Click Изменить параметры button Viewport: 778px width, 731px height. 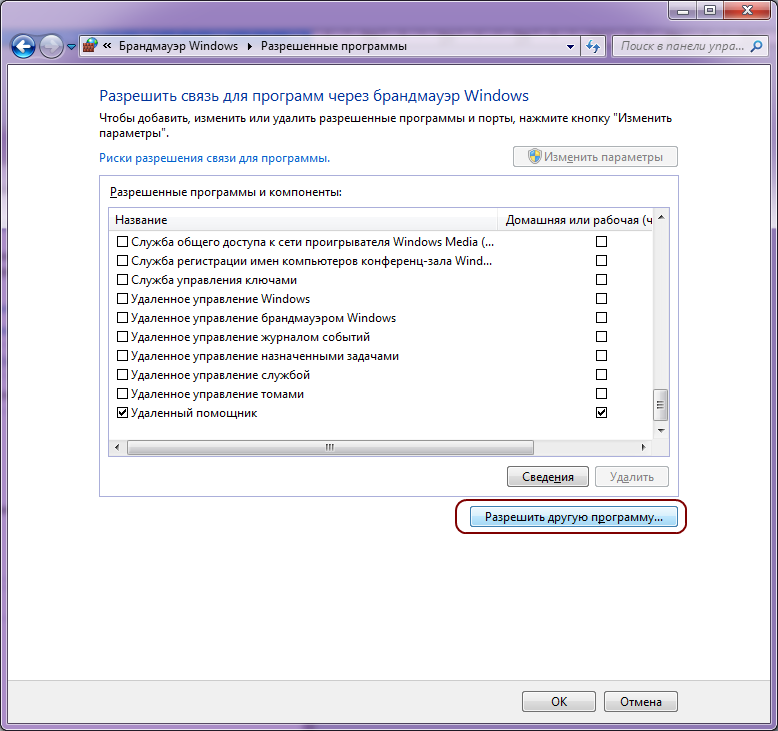(595, 157)
